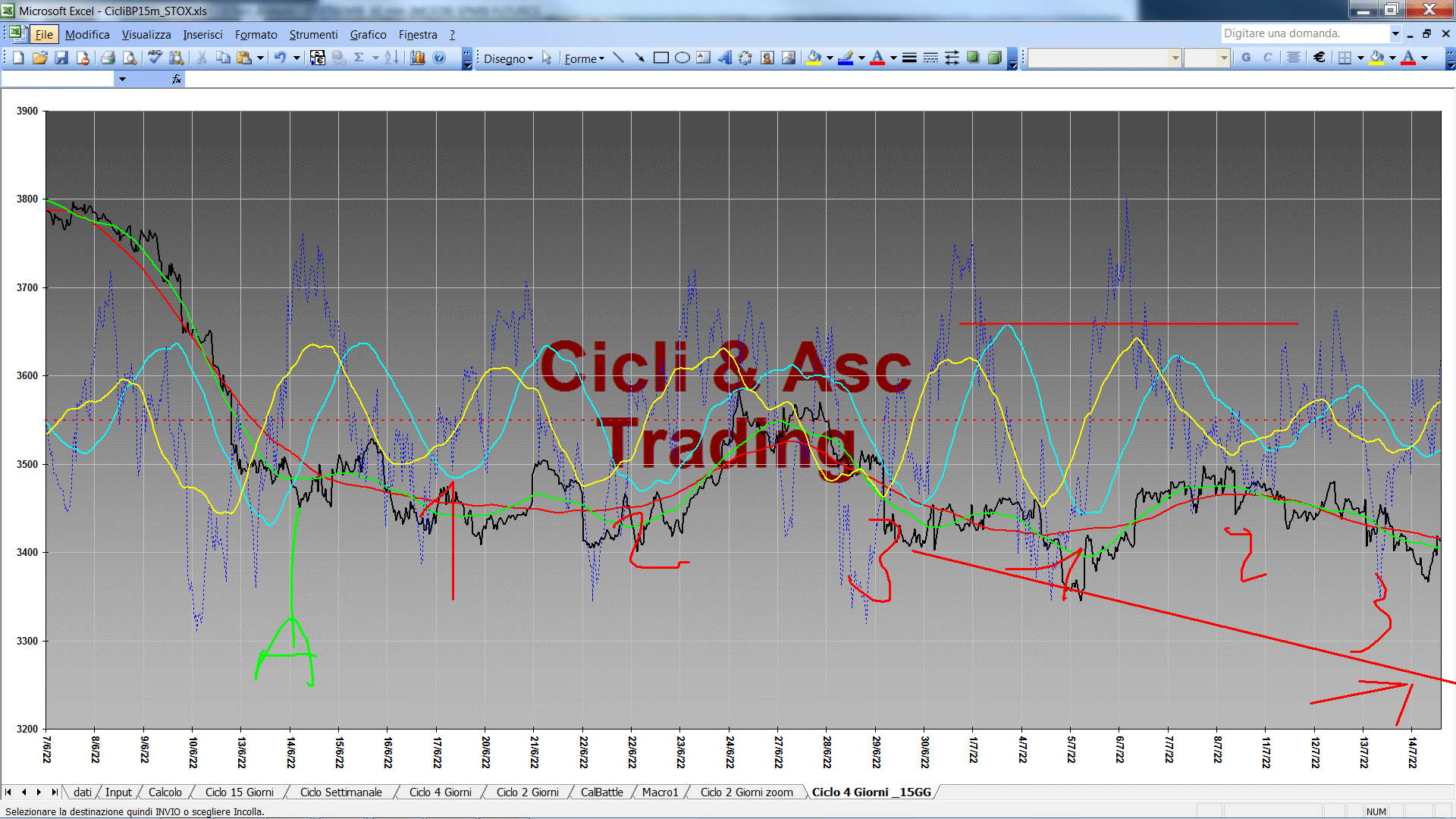Open the Finestra menu
The image size is (1456, 819).
click(x=418, y=35)
